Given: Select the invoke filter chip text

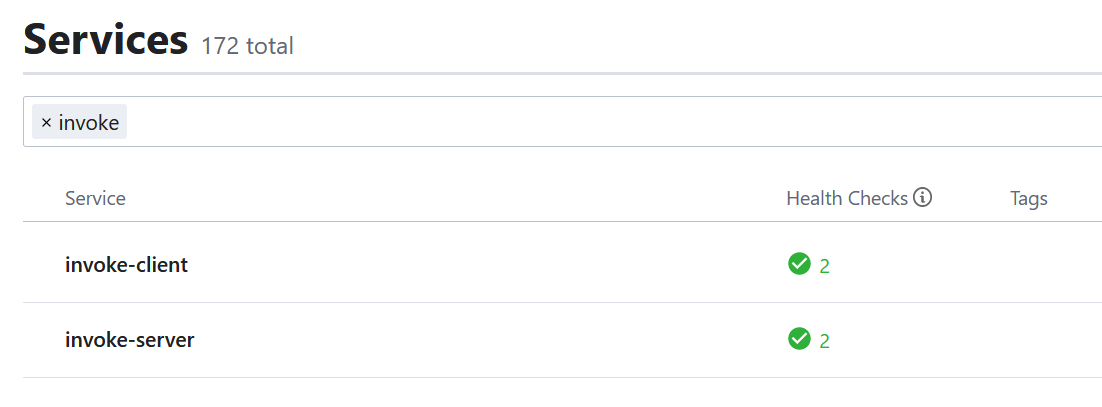Looking at the screenshot, I should click(x=89, y=123).
